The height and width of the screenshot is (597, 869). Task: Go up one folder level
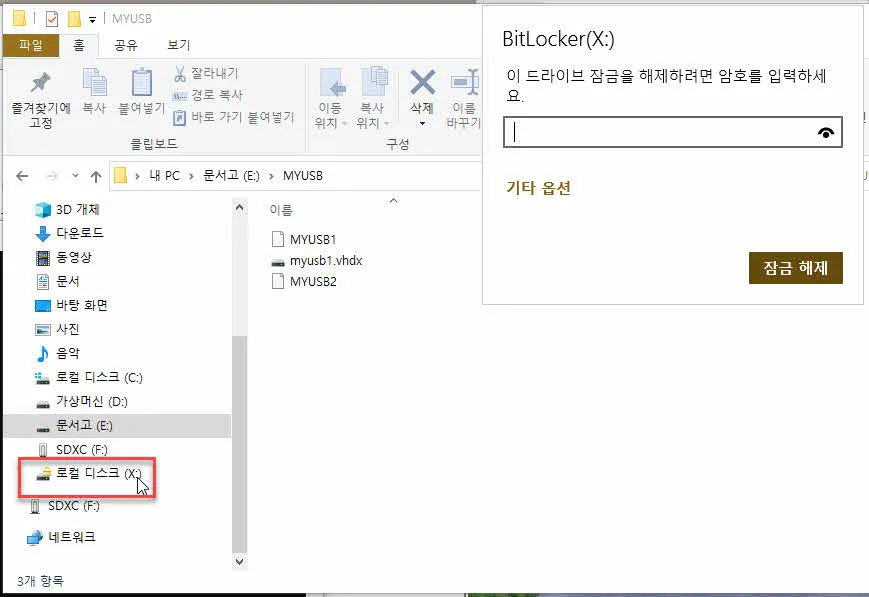[x=96, y=176]
